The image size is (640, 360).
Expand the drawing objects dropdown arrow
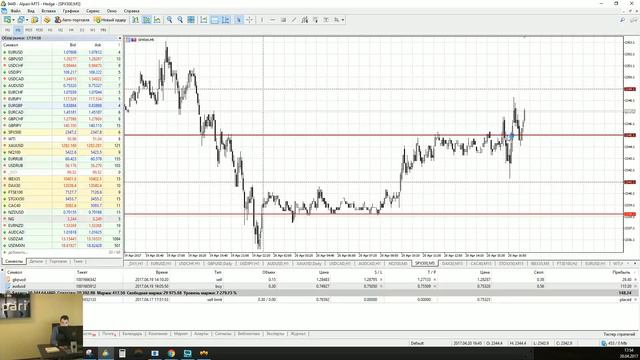[x=343, y=20]
